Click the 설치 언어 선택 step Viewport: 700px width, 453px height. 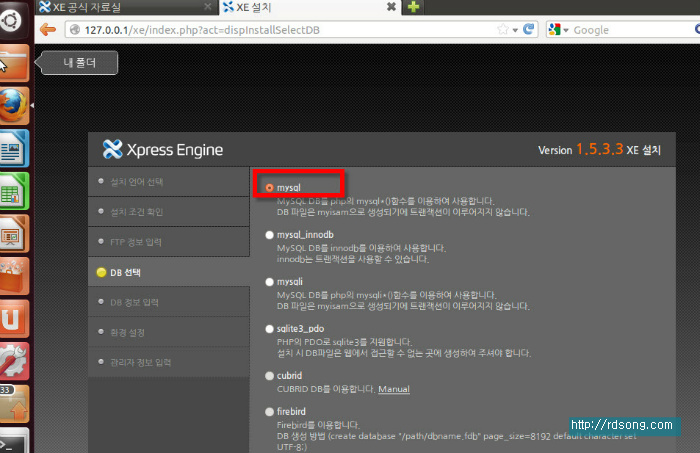(169, 182)
